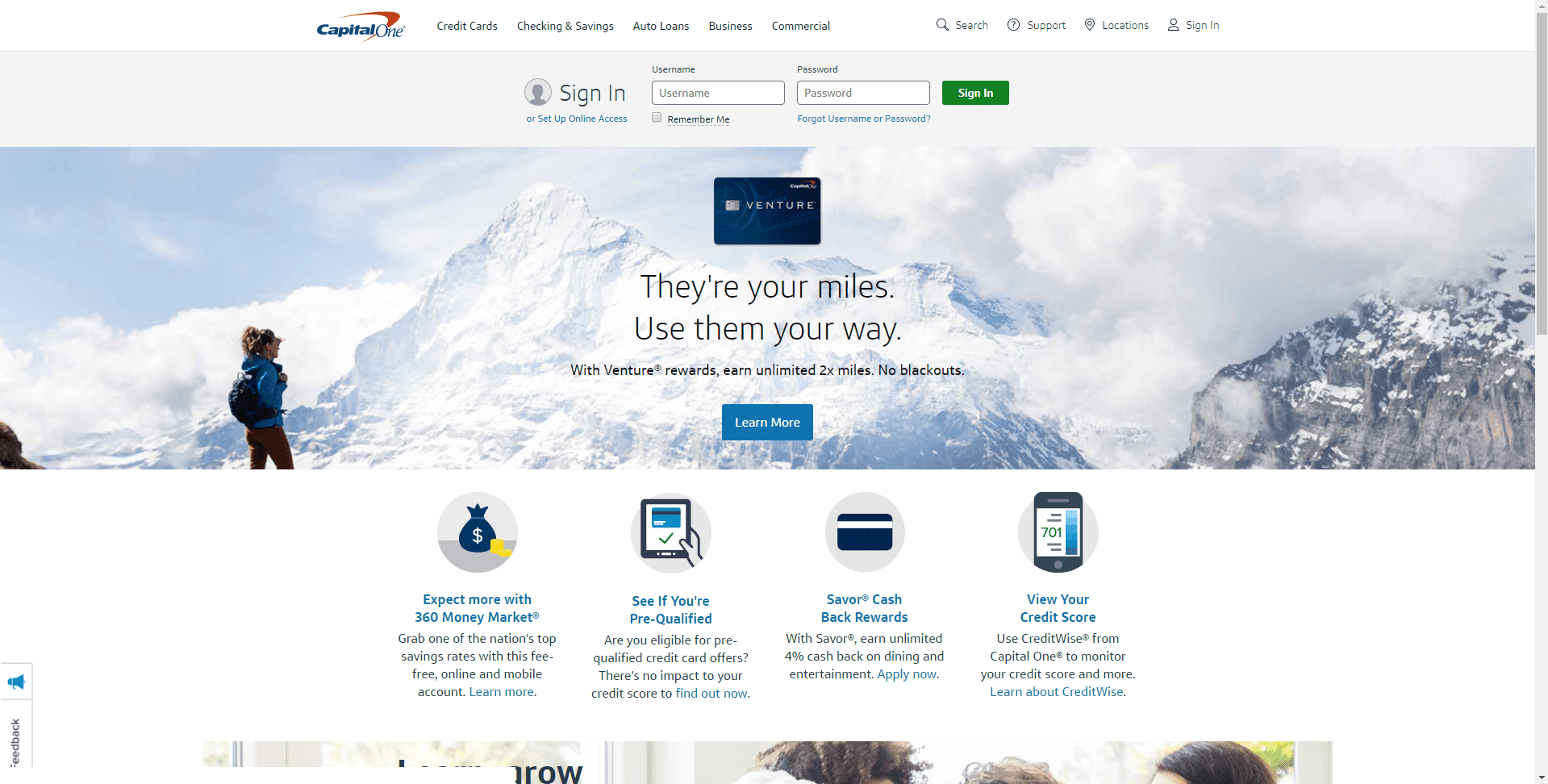
Task: Click the Capital One logo
Action: point(361,26)
